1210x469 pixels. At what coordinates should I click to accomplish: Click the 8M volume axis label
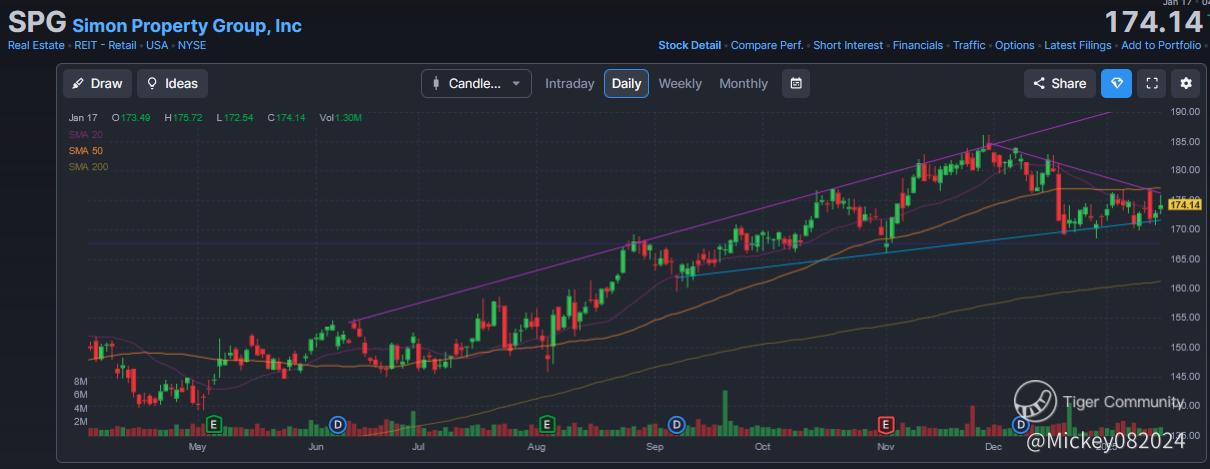tap(81, 383)
